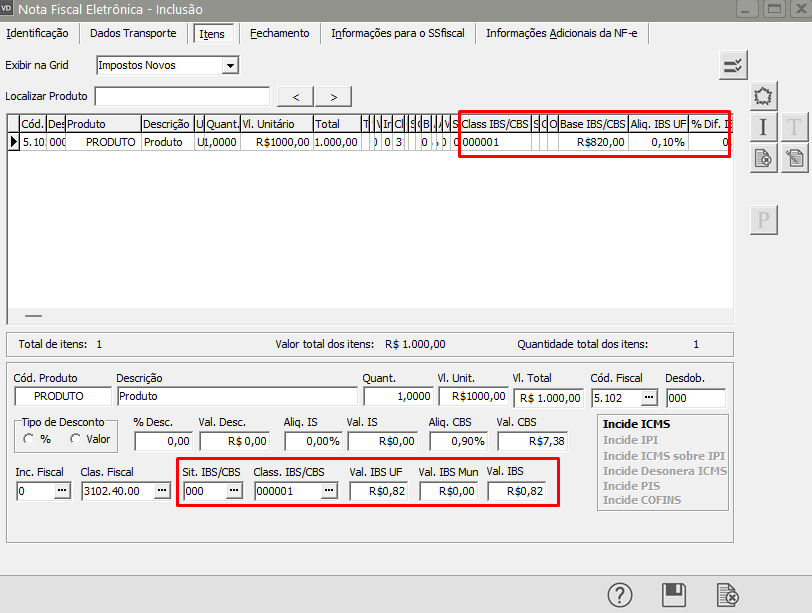Viewport: 812px width, 613px height.
Task: Switch to the Fechamento tab
Action: point(279,33)
